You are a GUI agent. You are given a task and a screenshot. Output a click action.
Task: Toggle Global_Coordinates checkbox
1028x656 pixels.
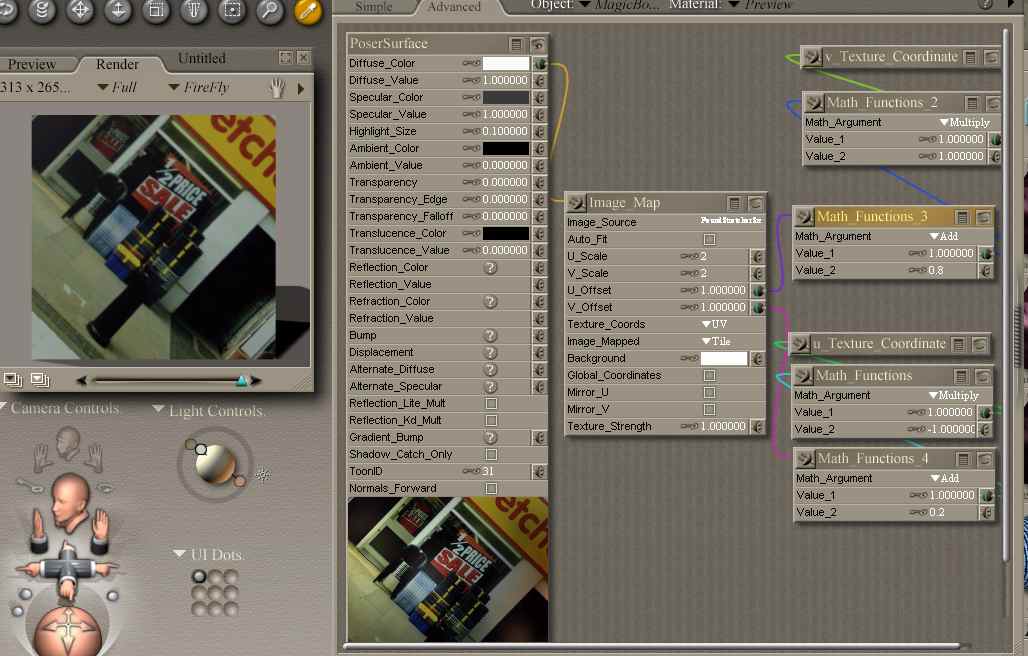(709, 376)
